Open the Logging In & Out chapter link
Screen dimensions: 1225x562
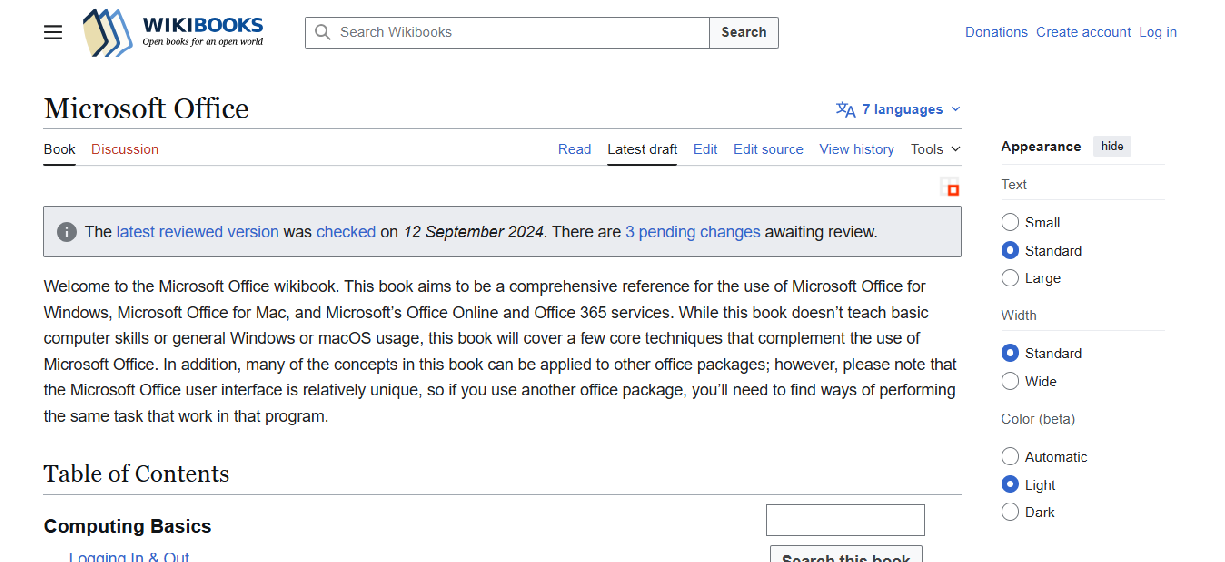pyautogui.click(x=129, y=556)
